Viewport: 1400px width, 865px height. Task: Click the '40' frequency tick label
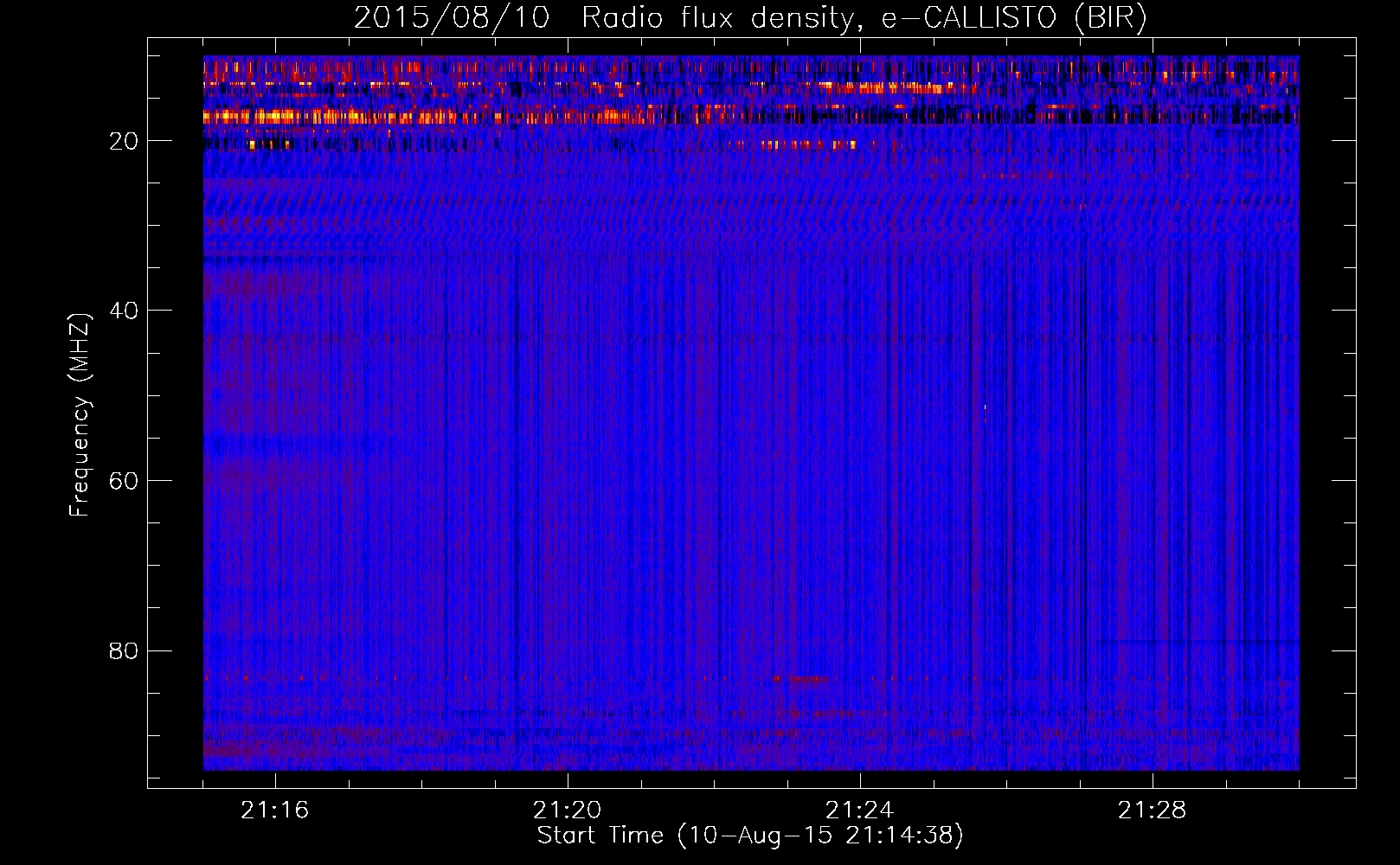[125, 311]
